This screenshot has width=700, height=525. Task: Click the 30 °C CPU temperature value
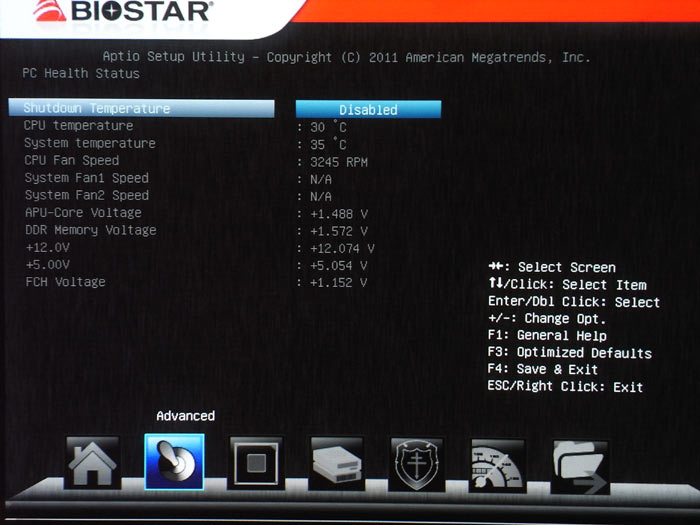point(328,127)
